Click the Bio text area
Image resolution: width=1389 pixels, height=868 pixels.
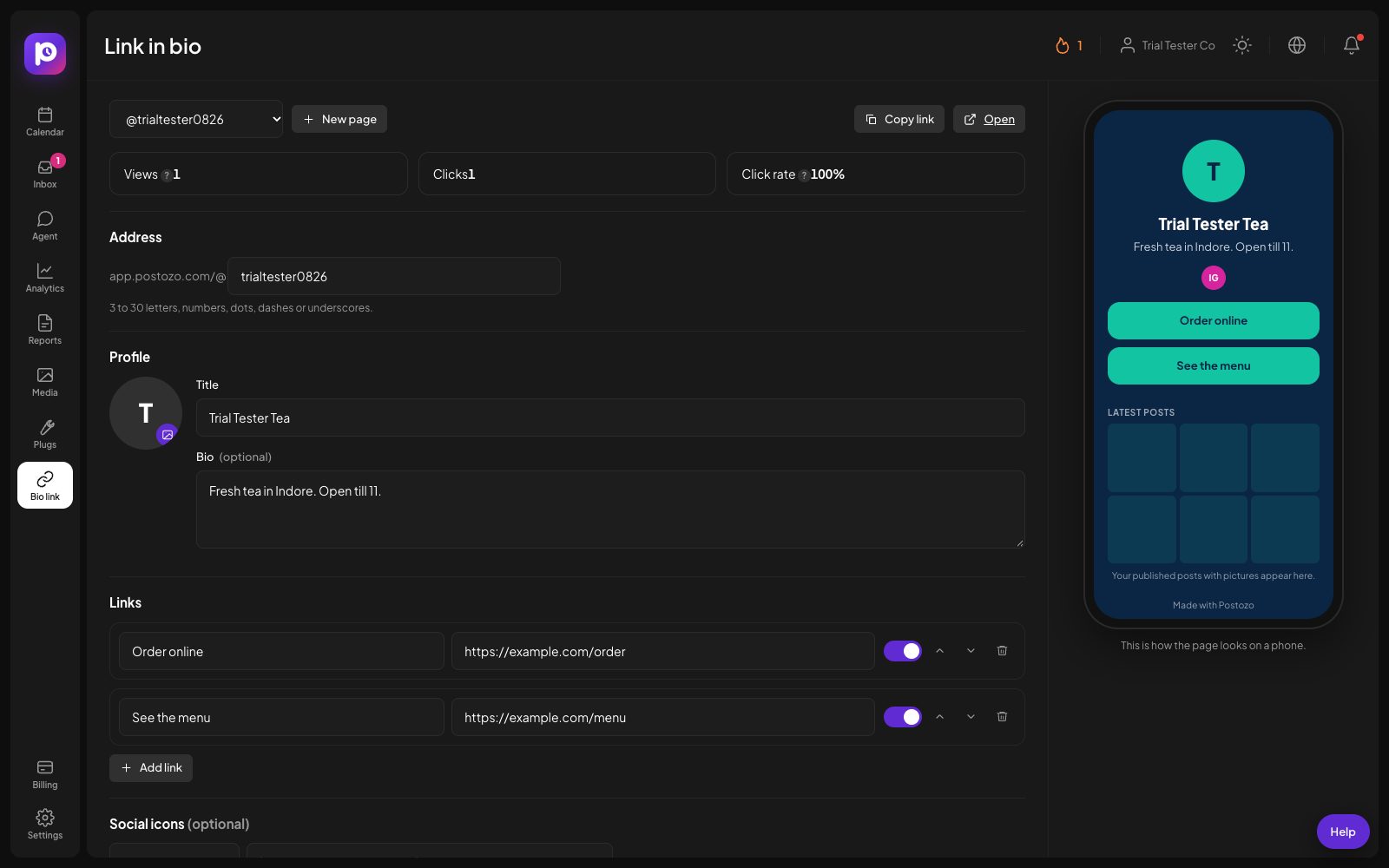[610, 510]
